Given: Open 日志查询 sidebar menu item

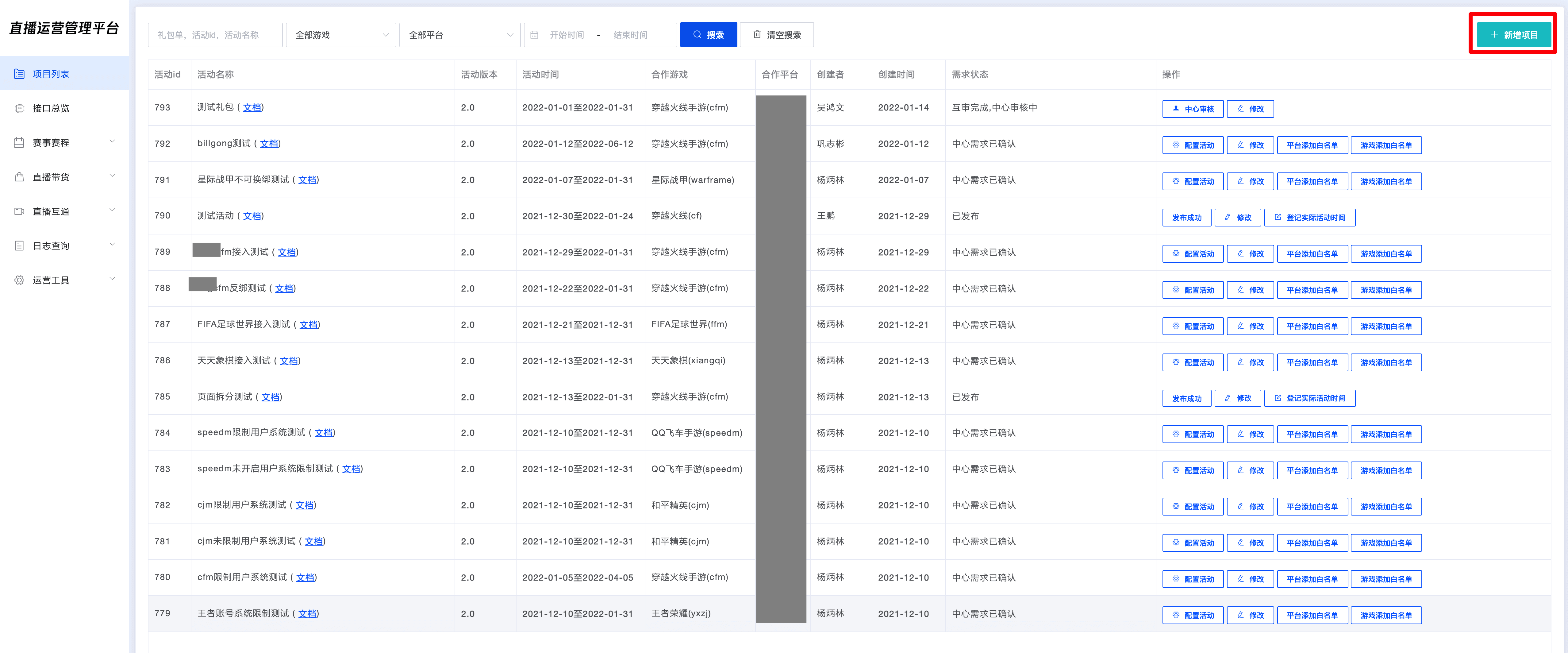Looking at the screenshot, I should (x=64, y=246).
